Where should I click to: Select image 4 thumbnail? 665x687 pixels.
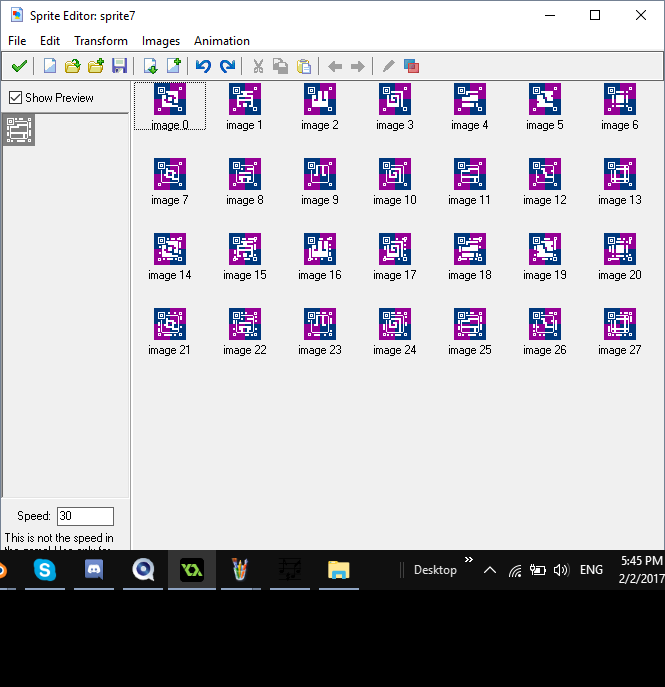(470, 99)
